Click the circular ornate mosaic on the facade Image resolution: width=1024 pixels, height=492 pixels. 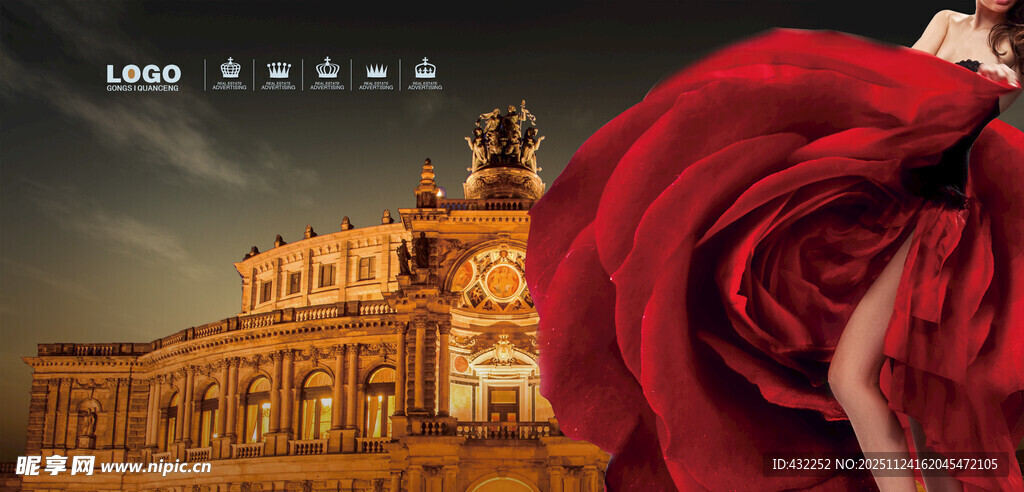[x=502, y=281]
